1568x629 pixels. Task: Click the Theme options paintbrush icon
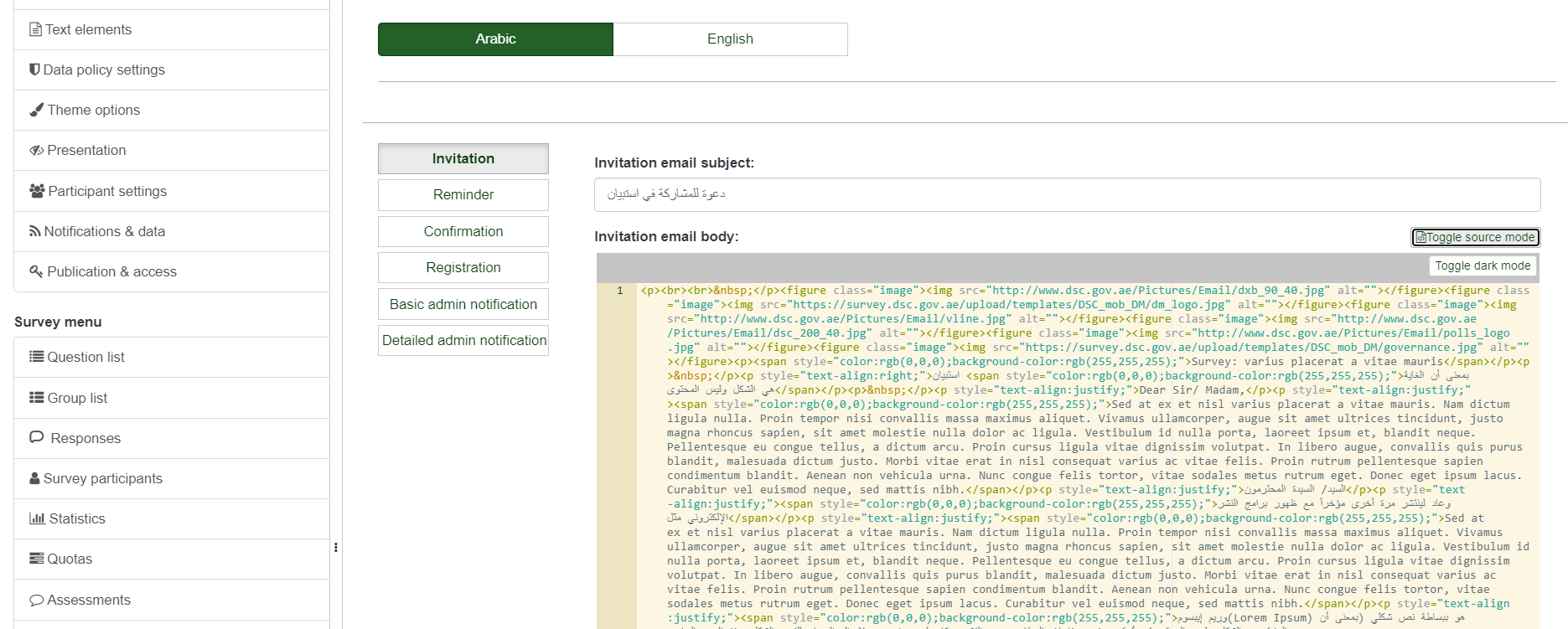pos(36,110)
